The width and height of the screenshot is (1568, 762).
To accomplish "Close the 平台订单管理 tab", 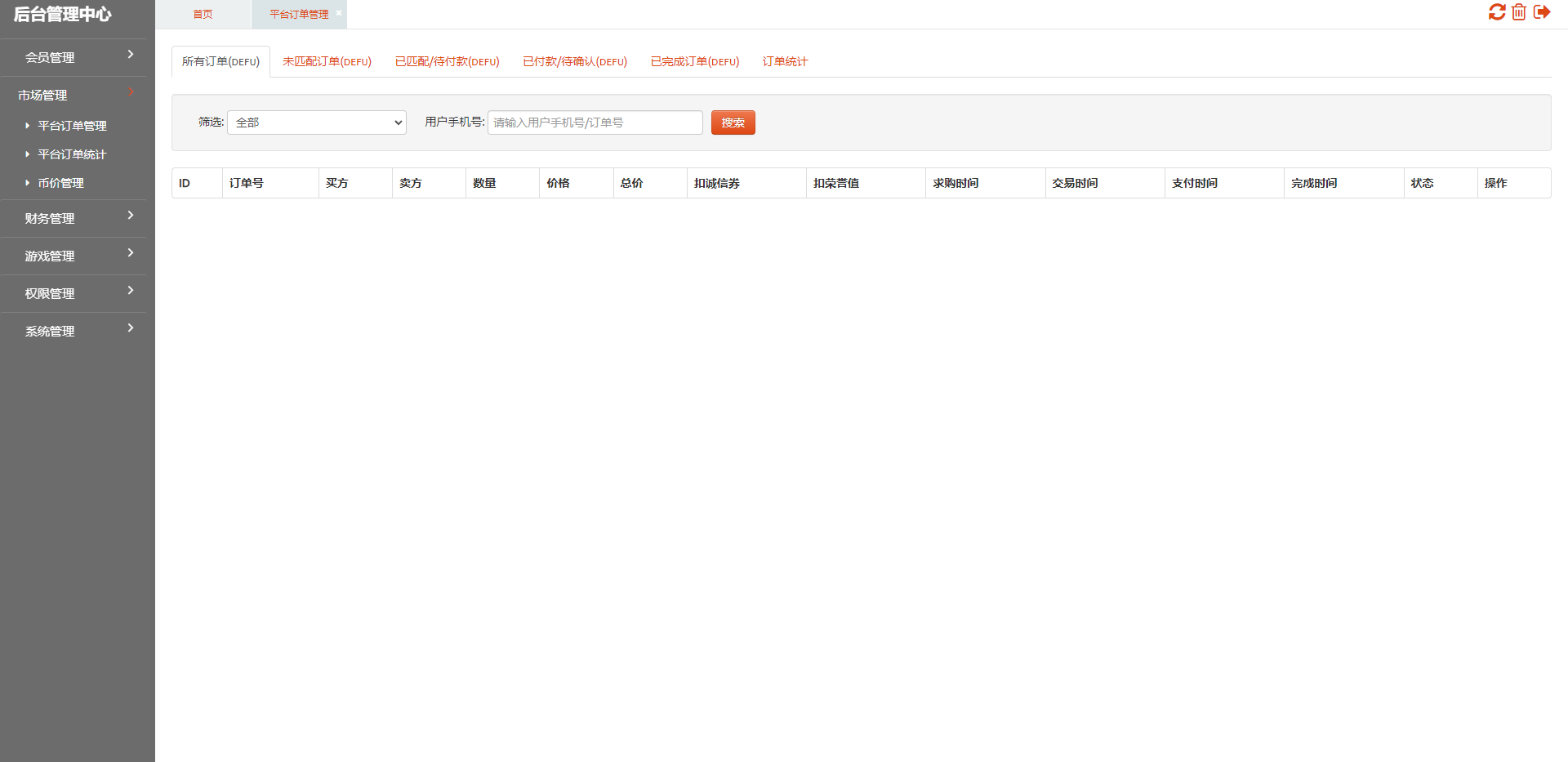I will [339, 12].
